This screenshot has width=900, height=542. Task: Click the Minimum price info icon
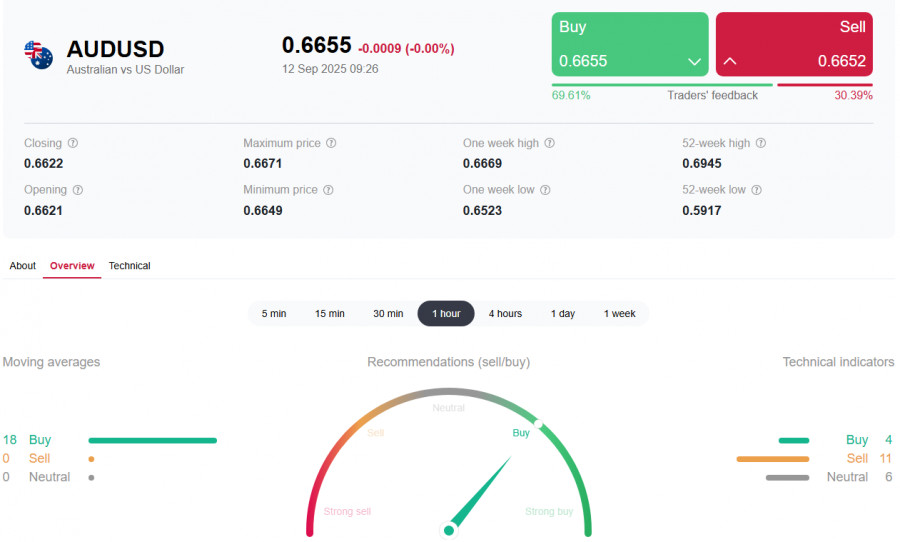[x=328, y=190]
